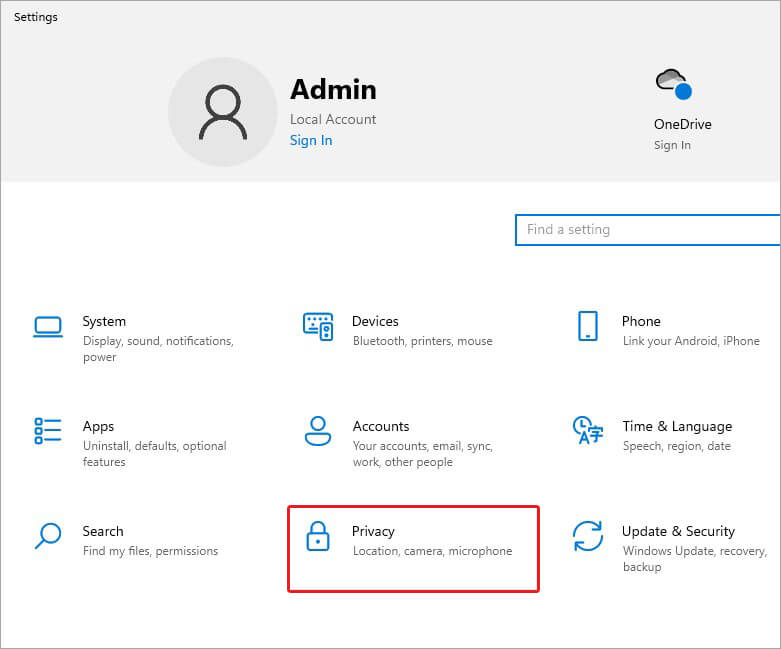
Task: Click the System laptop icon
Action: tap(48, 326)
